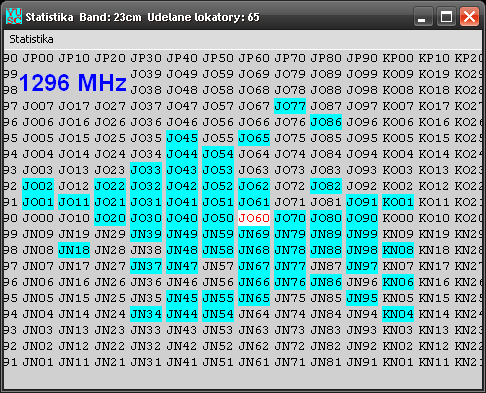Click the highlighted JN76 locator
Screen dimensions: 486x393
click(x=290, y=282)
